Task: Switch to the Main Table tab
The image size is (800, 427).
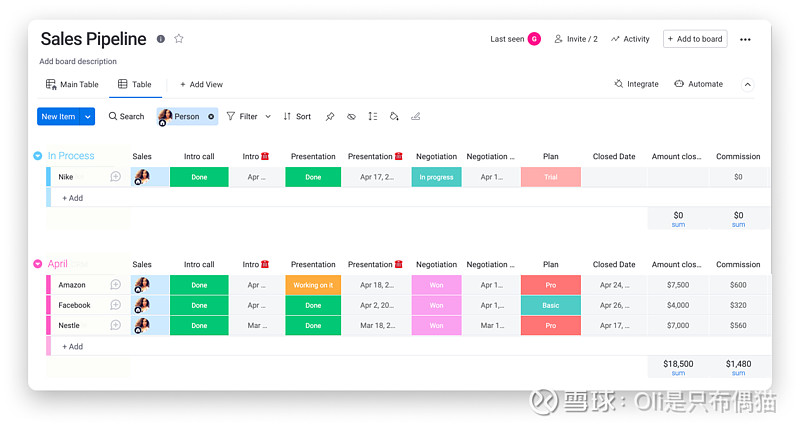Action: point(72,85)
